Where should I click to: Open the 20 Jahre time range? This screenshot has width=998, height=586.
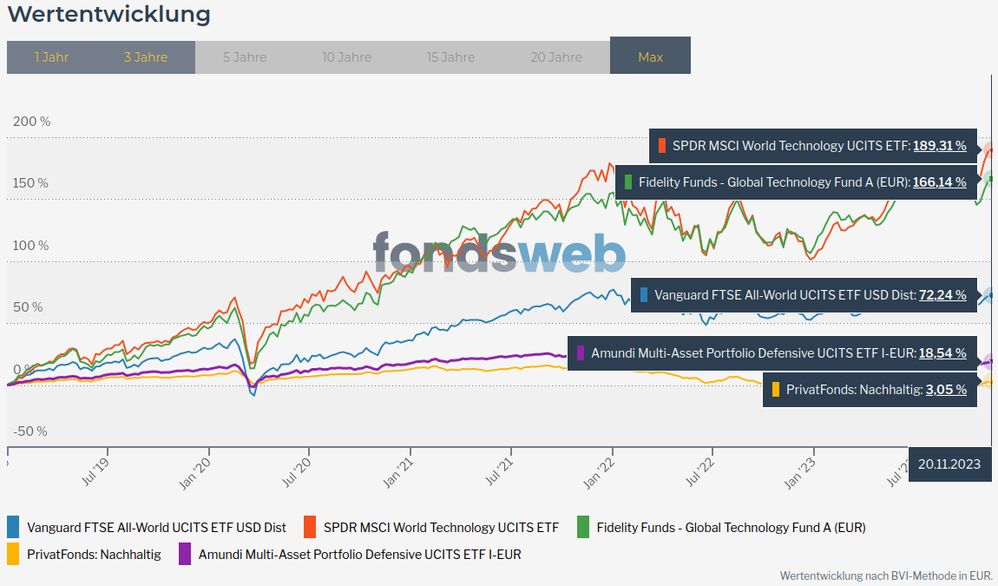point(556,57)
